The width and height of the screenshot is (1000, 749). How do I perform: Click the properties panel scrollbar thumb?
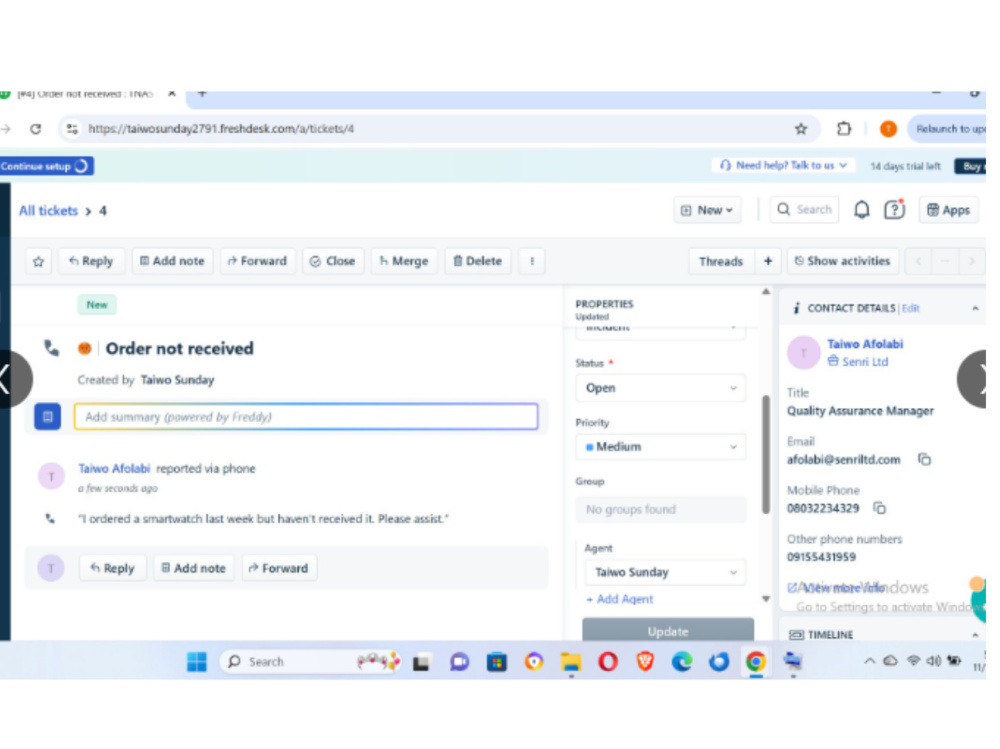(766, 454)
